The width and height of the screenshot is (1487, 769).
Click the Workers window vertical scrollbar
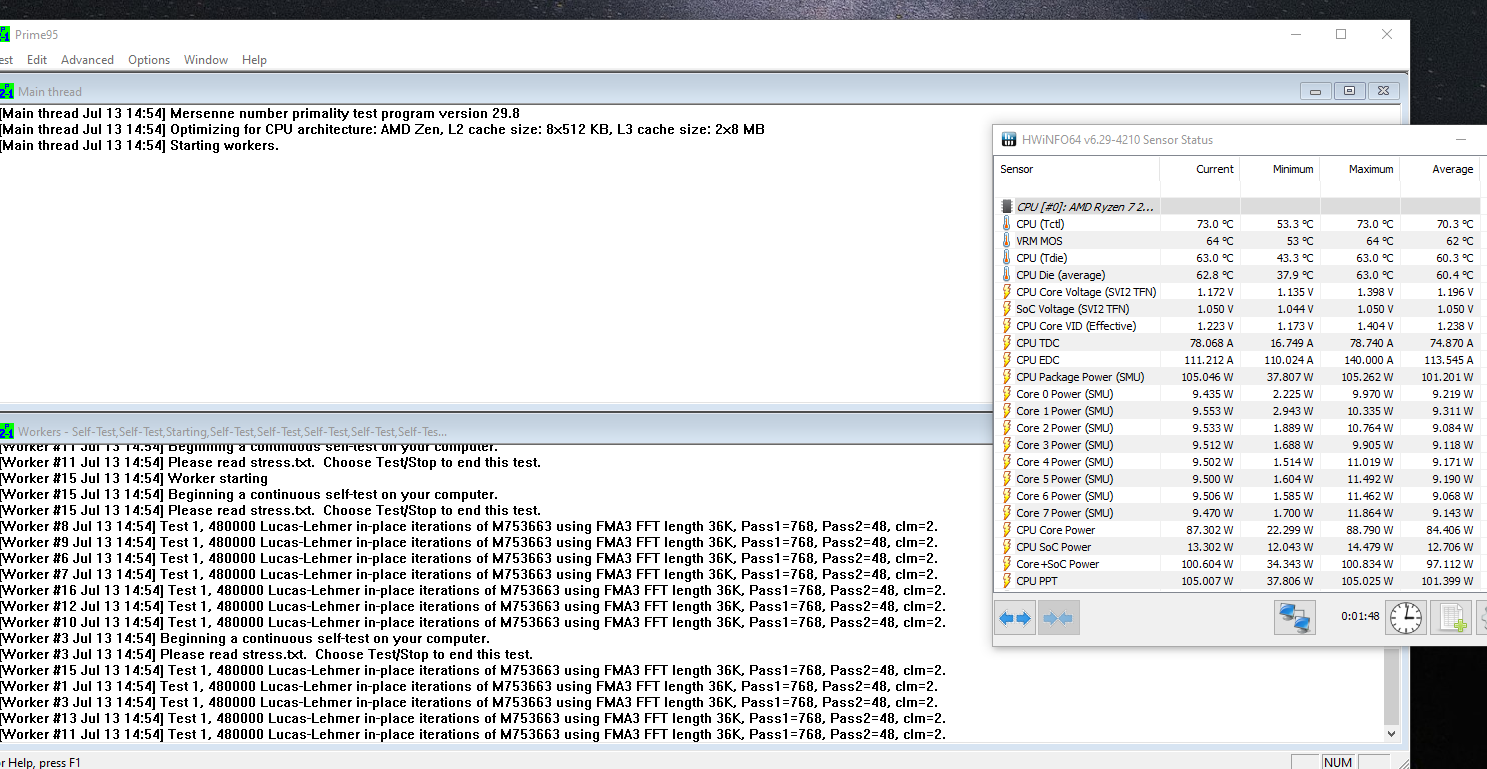(1392, 685)
